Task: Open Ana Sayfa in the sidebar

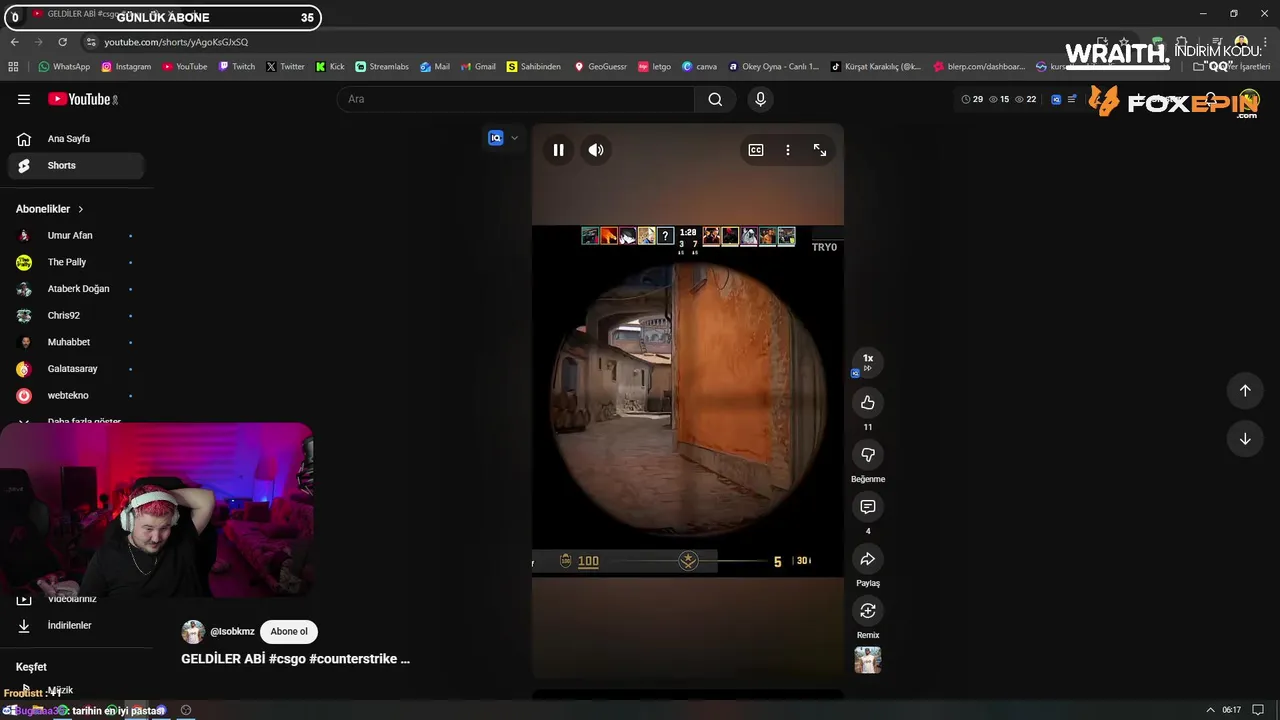Action: click(x=76, y=139)
